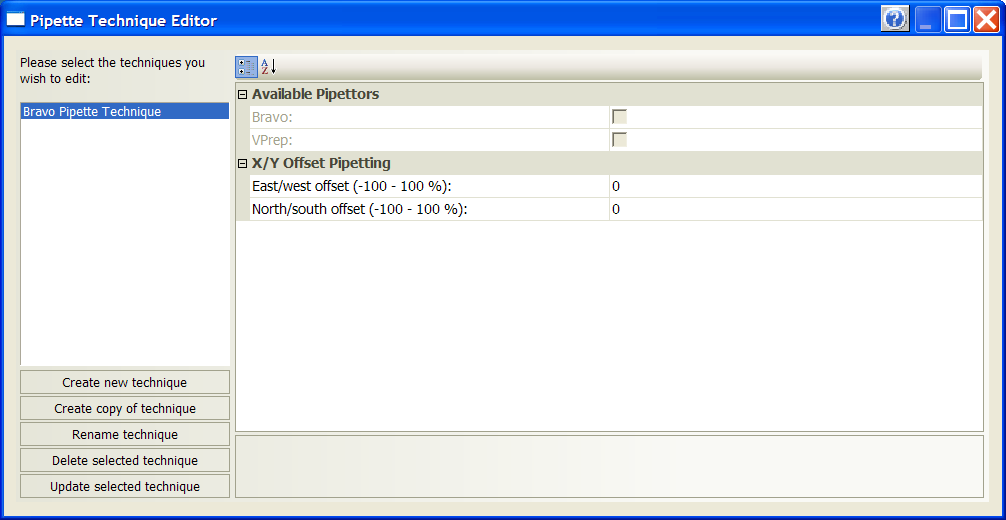The width and height of the screenshot is (1006, 520).
Task: Toggle the VPrep pipettor checkbox
Action: (619, 140)
